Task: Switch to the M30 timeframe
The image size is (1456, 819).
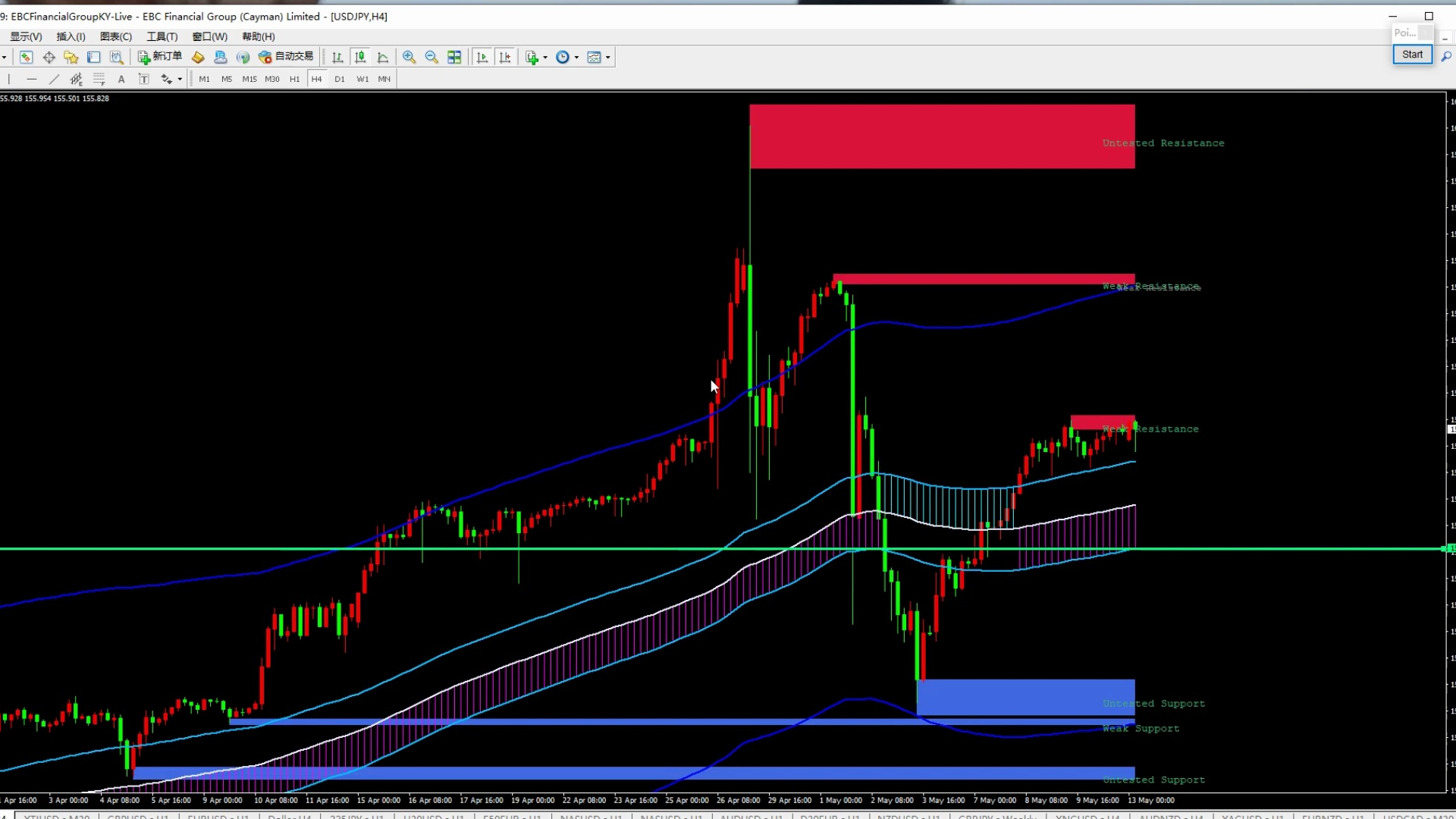Action: [272, 79]
